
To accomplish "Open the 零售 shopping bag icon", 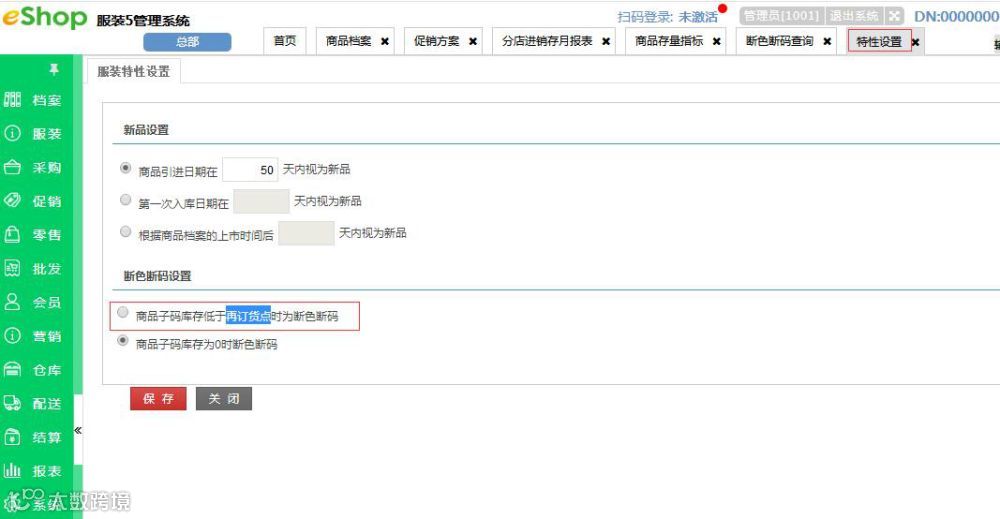I will [x=12, y=235].
